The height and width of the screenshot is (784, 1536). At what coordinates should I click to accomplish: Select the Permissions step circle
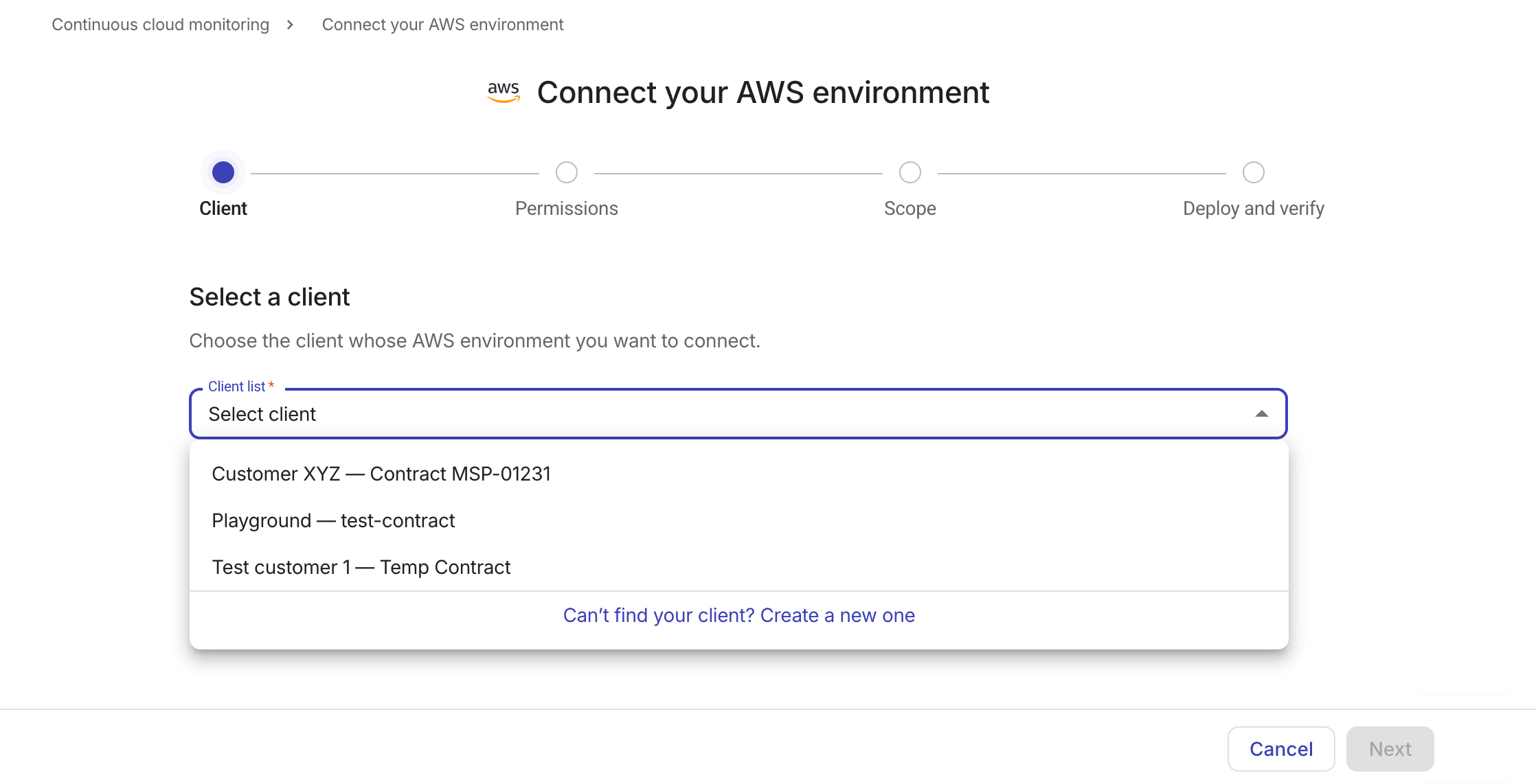[x=567, y=172]
